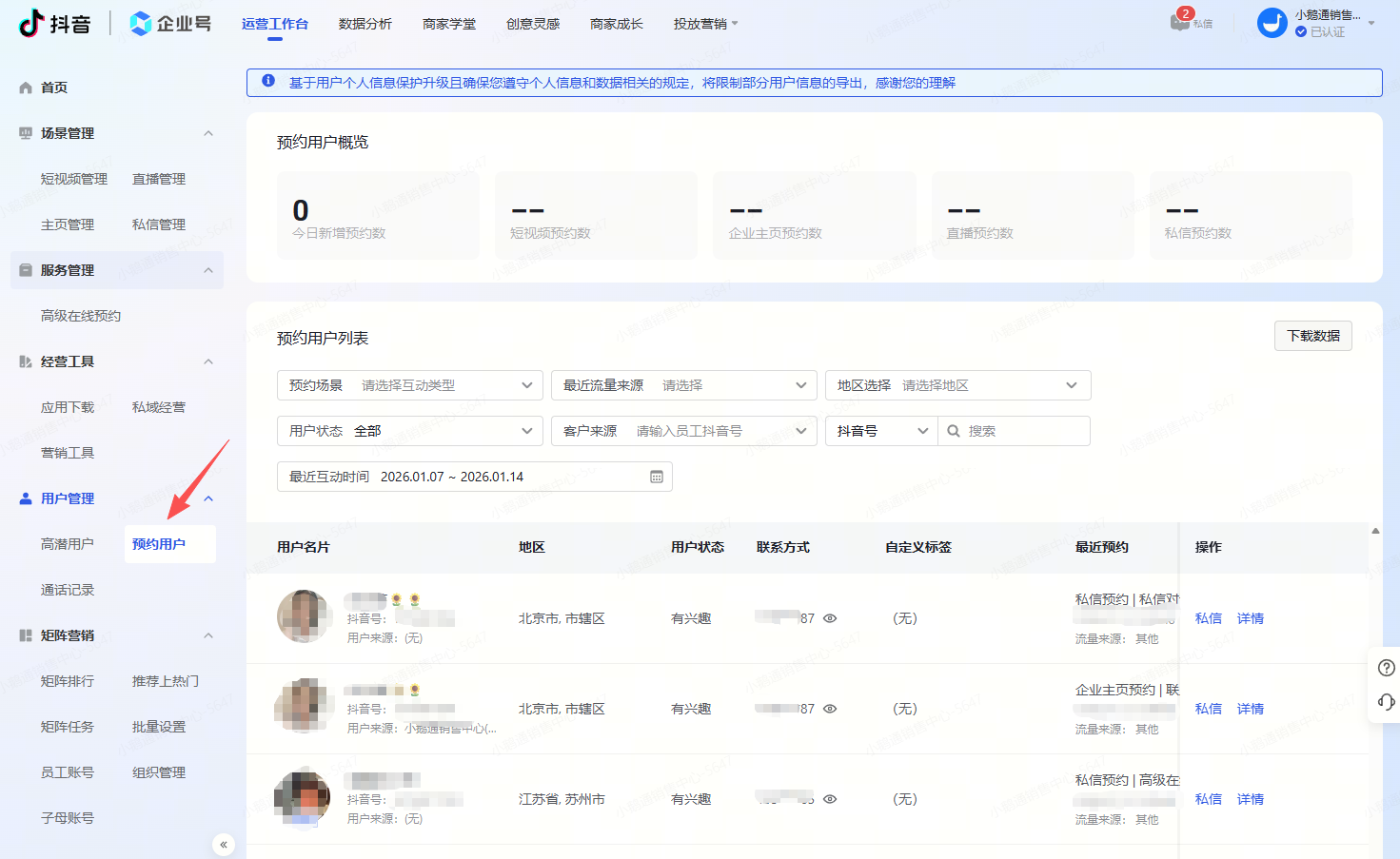Click the 下载数据 button
Viewport: 1400px width, 859px height.
1313,336
